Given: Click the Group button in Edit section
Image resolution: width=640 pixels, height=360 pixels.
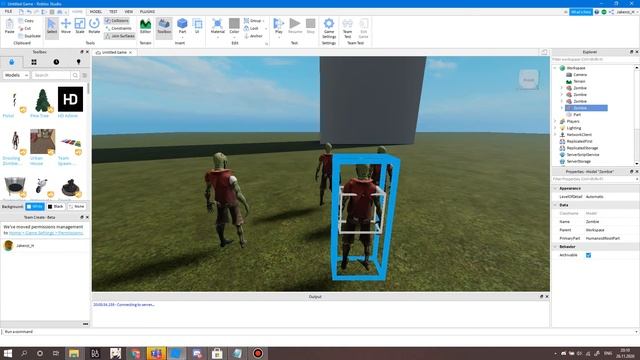Looking at the screenshot, I should click(253, 21).
